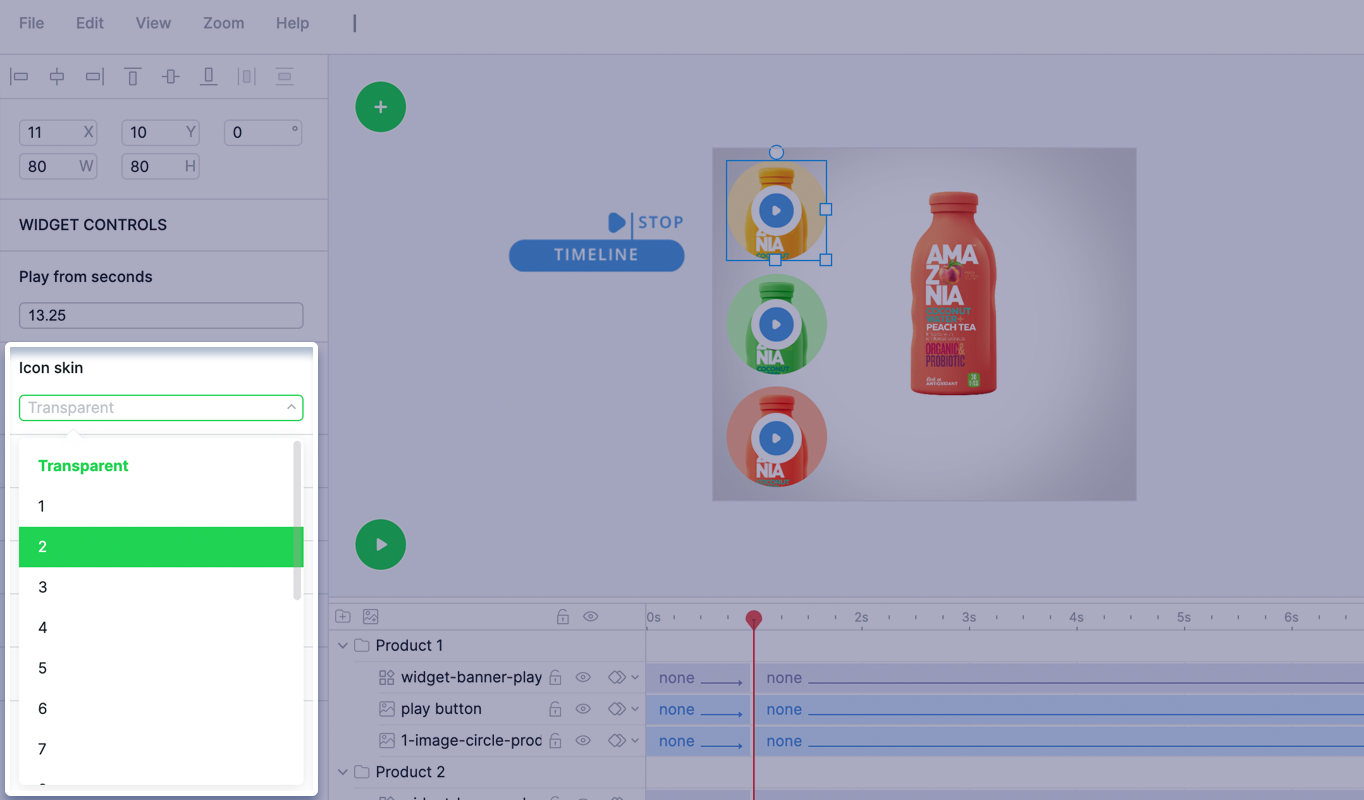Open the File menu
Image resolution: width=1364 pixels, height=800 pixels.
tap(32, 23)
